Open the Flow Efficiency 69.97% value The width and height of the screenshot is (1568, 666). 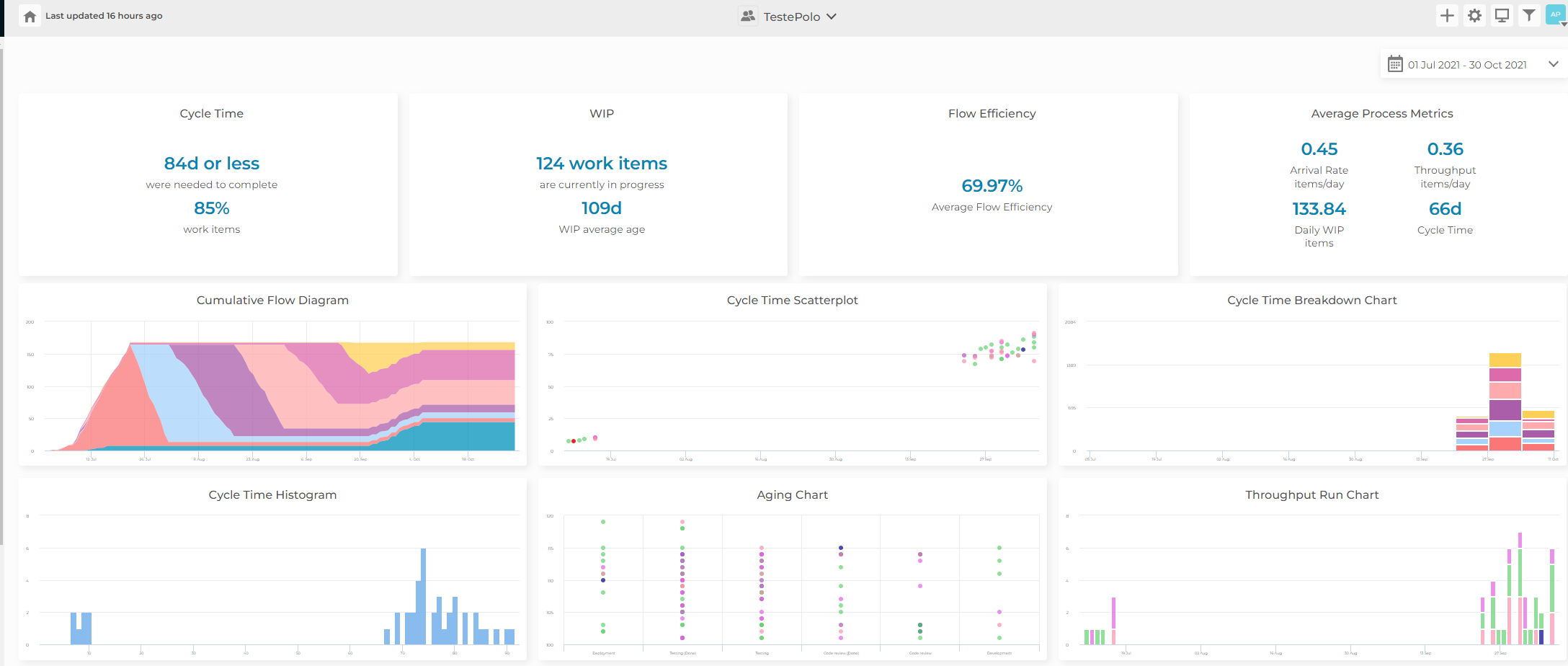tap(992, 186)
